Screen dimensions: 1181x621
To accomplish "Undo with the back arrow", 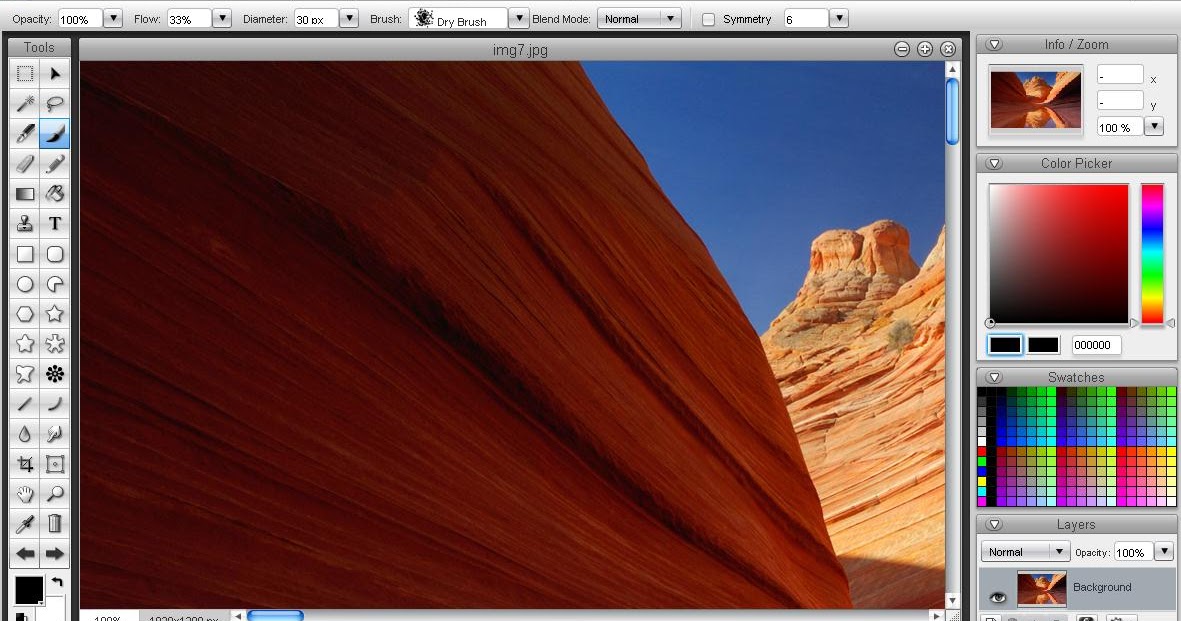I will click(x=25, y=553).
